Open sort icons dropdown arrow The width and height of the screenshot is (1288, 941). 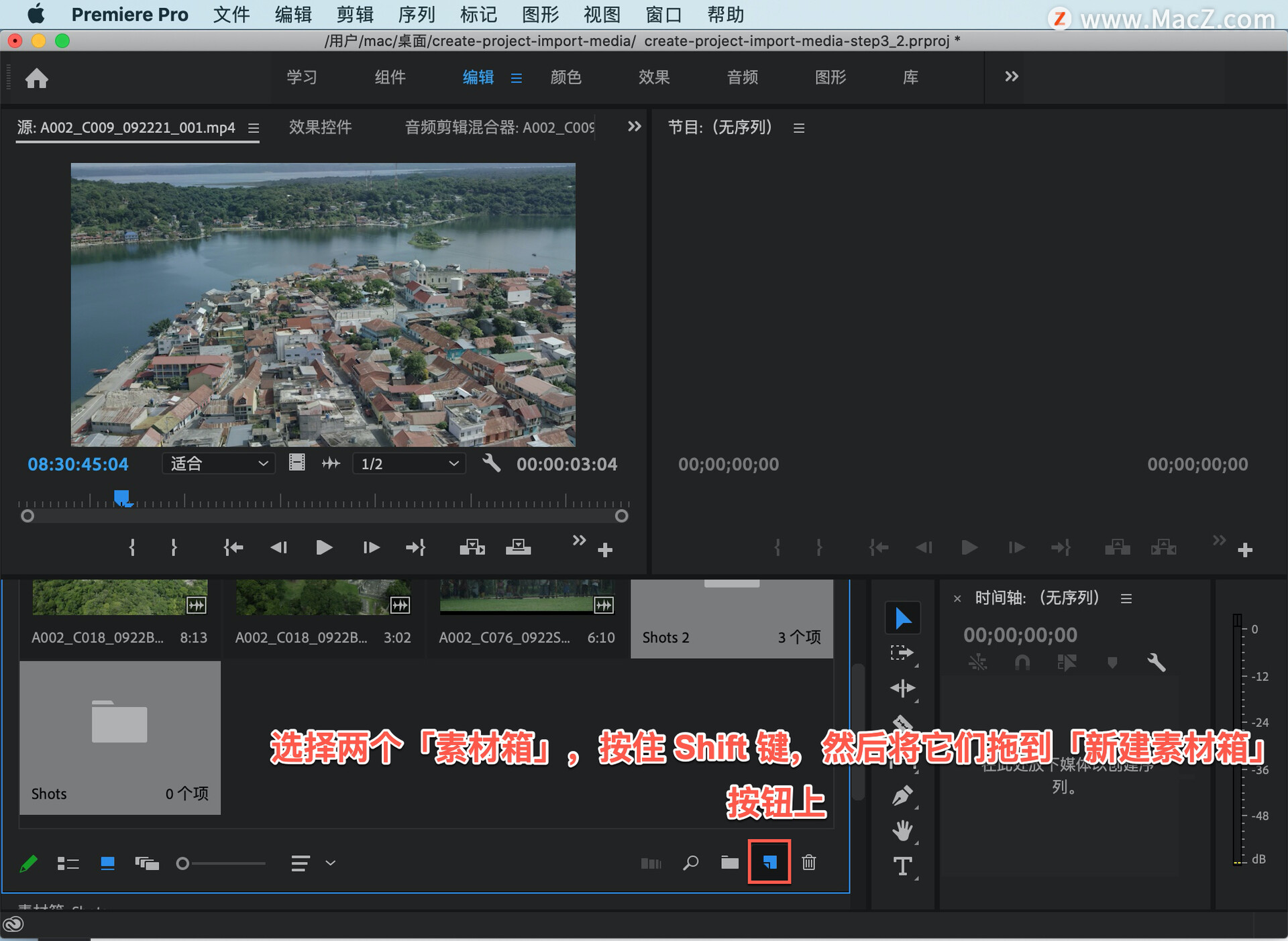tap(330, 863)
